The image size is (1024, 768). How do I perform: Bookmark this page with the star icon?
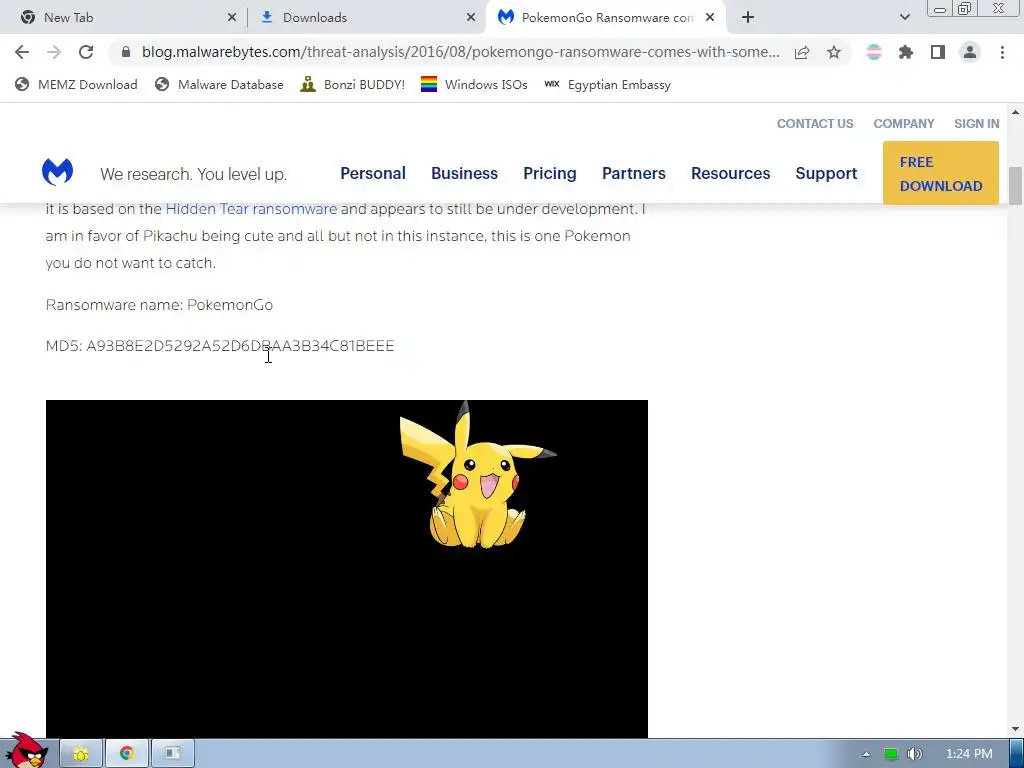[x=834, y=52]
